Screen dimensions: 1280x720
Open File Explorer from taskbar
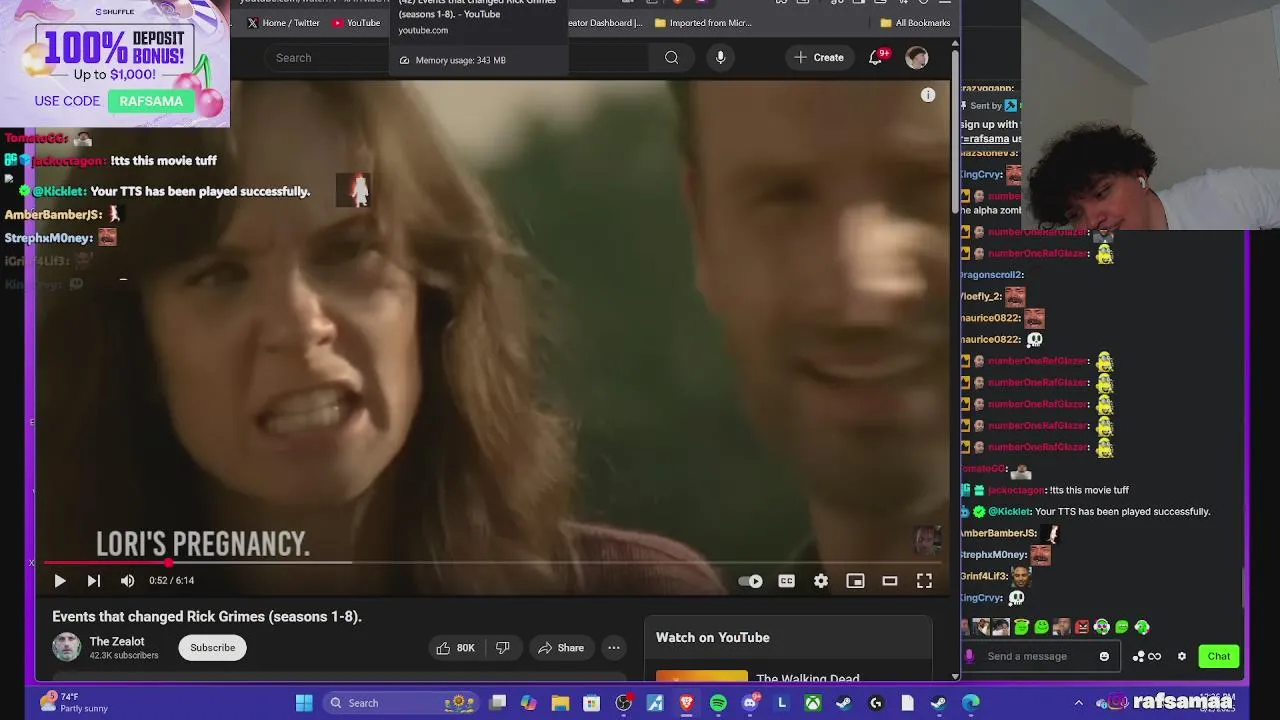tap(560, 703)
